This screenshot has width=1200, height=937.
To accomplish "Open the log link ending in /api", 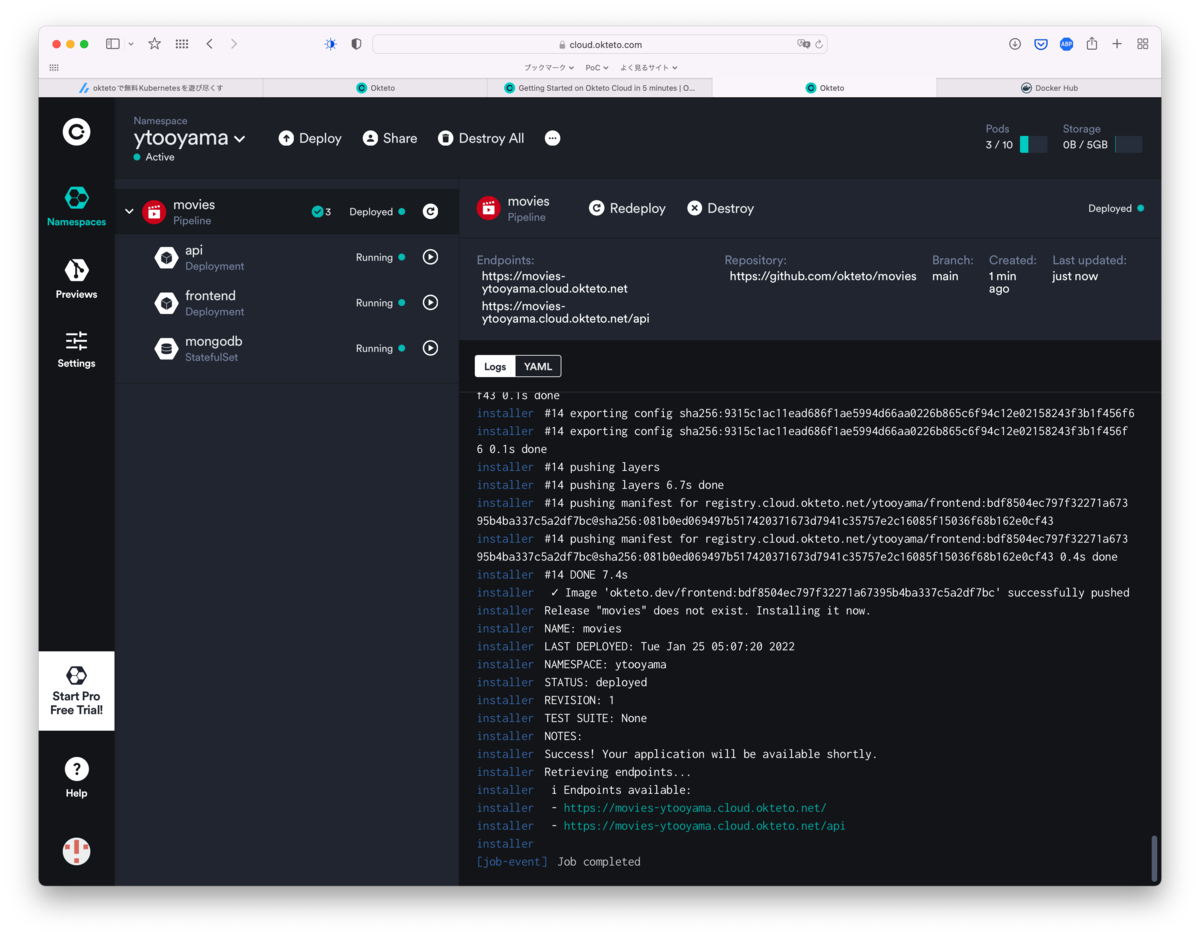I will pyautogui.click(x=704, y=826).
